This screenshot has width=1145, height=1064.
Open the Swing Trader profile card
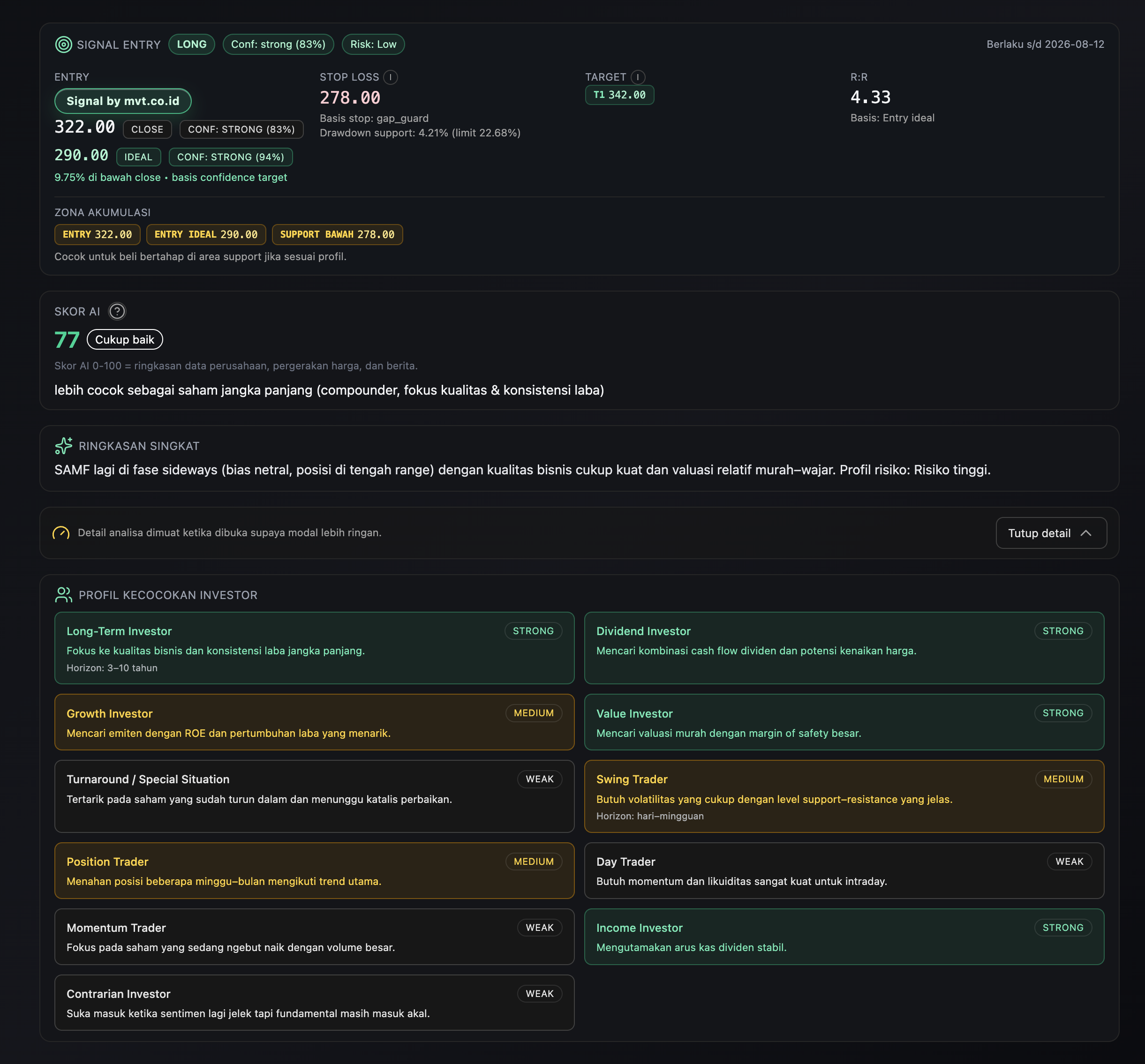point(844,796)
